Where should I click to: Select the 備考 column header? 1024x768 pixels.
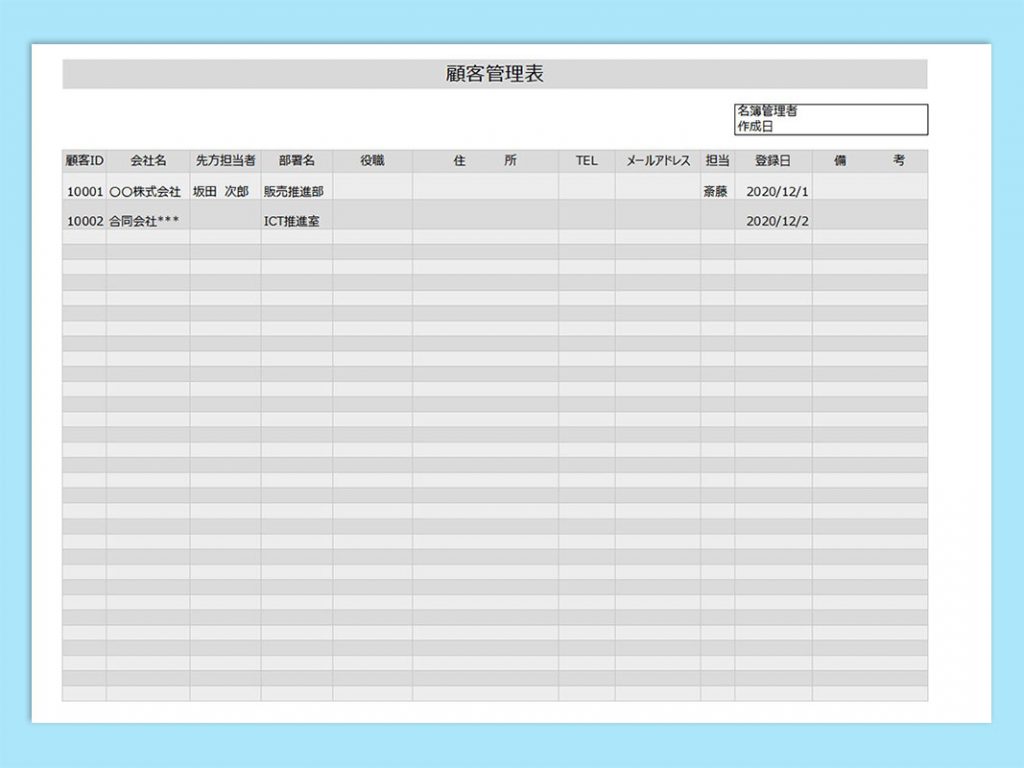click(x=869, y=161)
